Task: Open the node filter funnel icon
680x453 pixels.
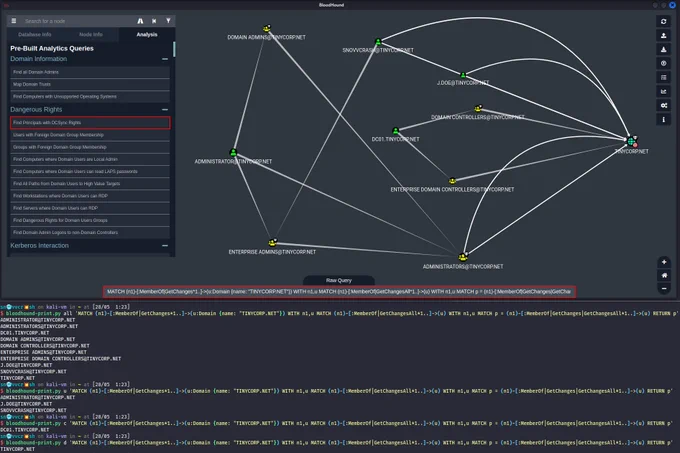Action: click(x=168, y=20)
